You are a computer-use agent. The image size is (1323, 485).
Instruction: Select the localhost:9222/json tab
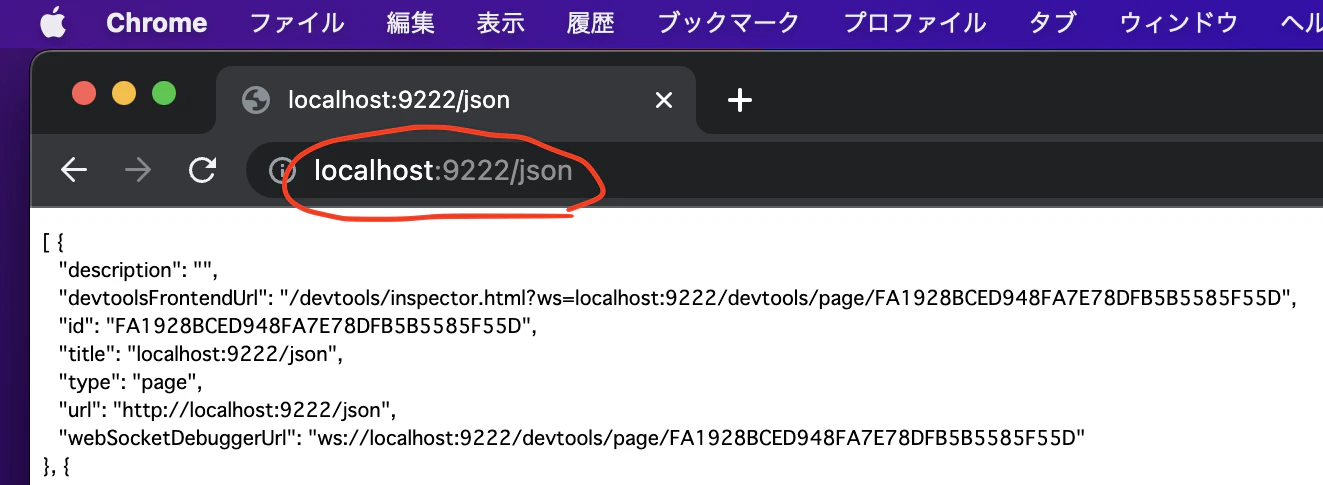455,100
